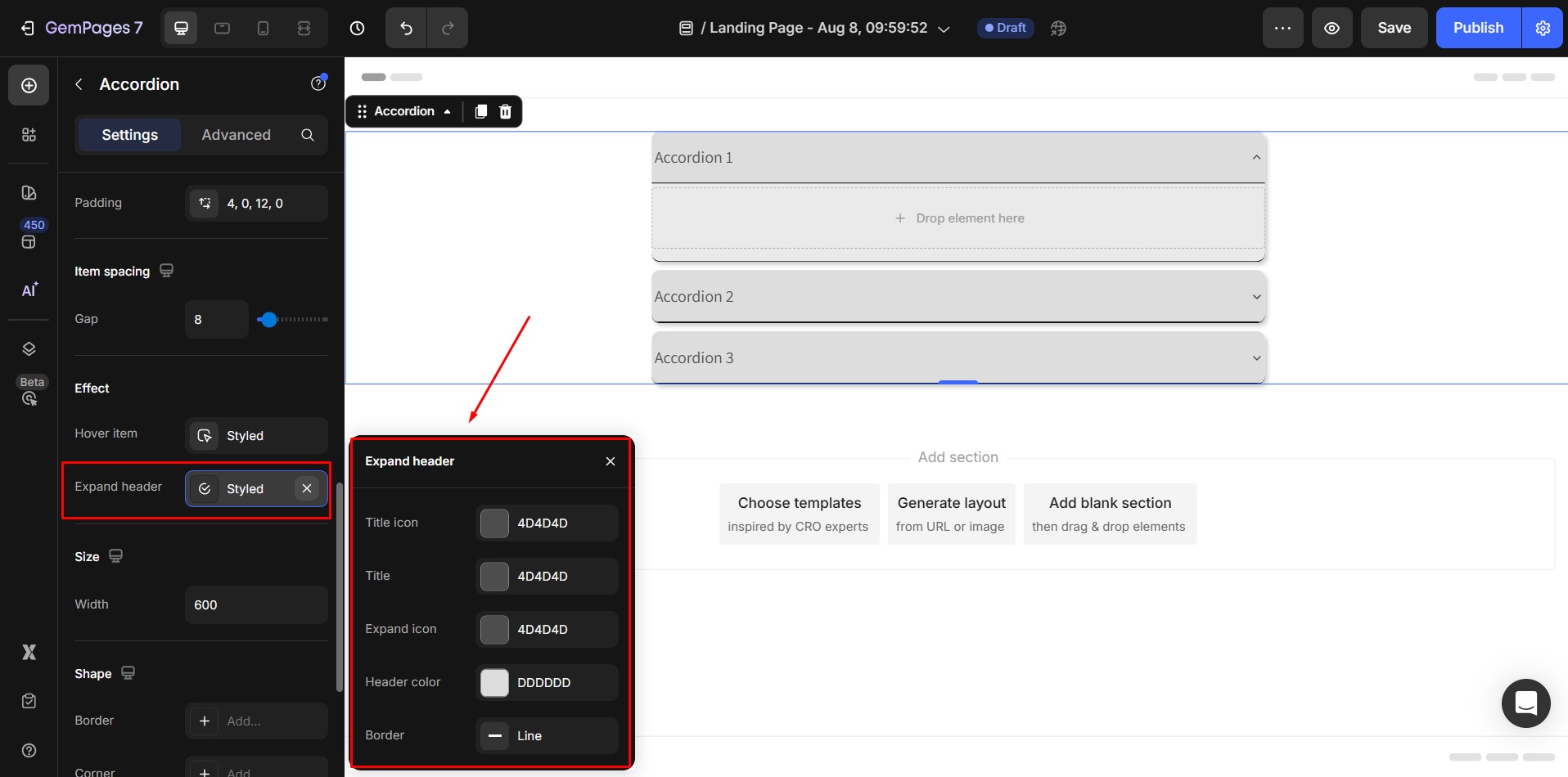Viewport: 1568px width, 777px height.
Task: Open version history clock icon
Action: [357, 28]
